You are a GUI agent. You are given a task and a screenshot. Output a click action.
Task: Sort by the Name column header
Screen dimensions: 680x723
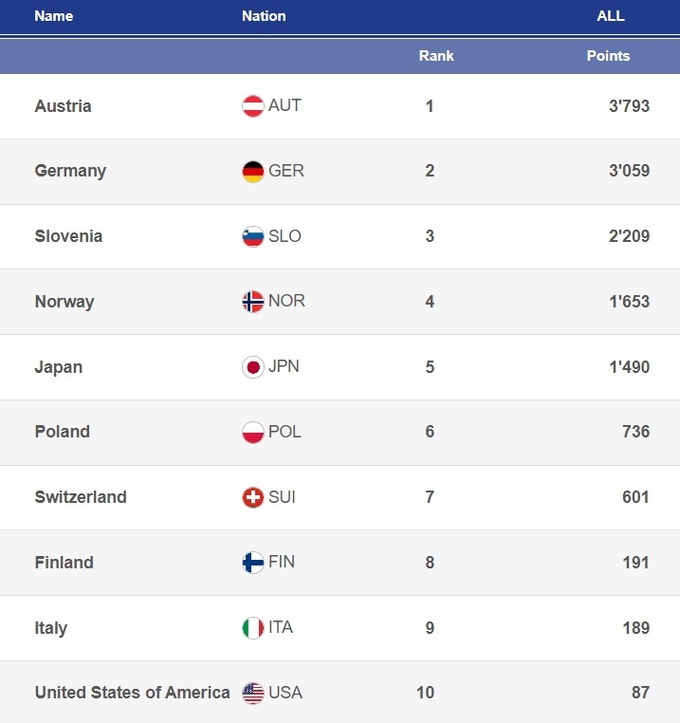[x=54, y=16]
